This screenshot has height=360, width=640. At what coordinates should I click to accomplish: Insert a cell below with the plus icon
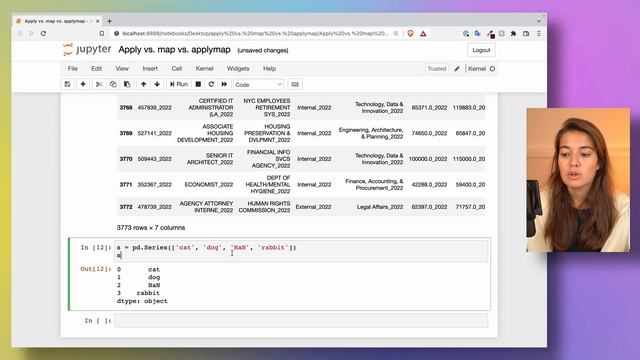(83, 84)
